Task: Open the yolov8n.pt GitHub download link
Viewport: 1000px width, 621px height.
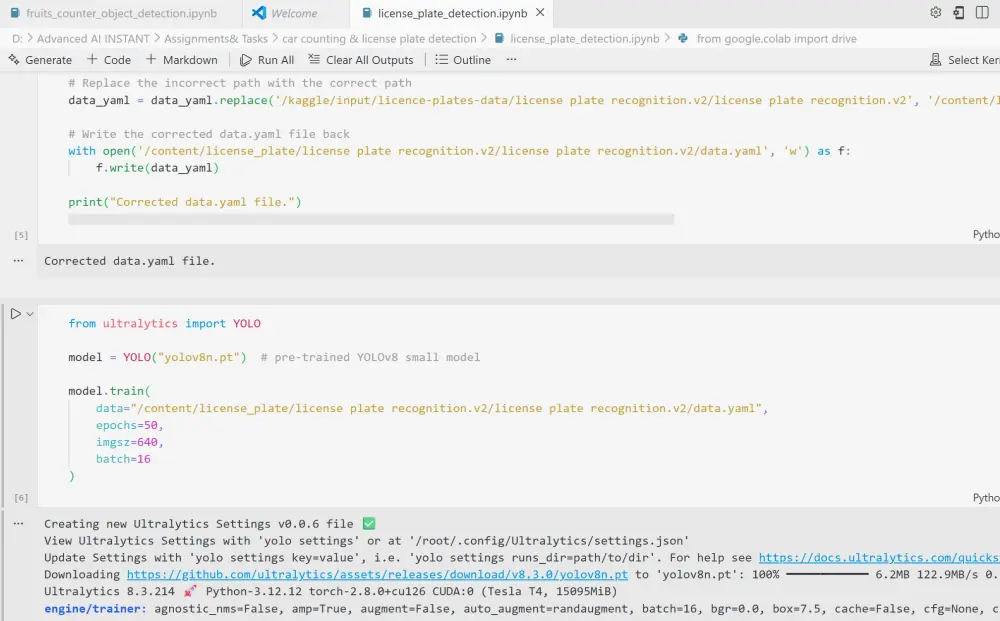Action: pyautogui.click(x=377, y=574)
